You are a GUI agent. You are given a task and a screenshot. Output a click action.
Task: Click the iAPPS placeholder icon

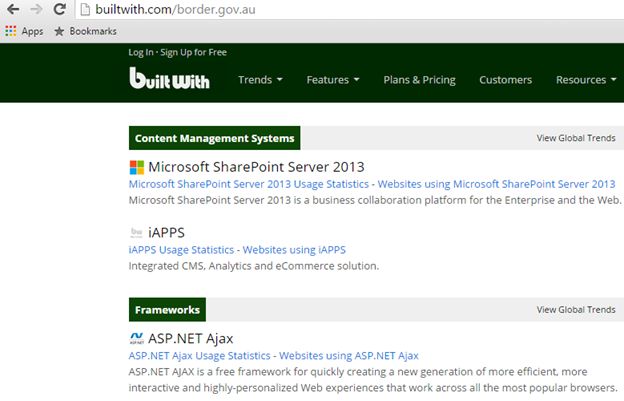coord(136,232)
